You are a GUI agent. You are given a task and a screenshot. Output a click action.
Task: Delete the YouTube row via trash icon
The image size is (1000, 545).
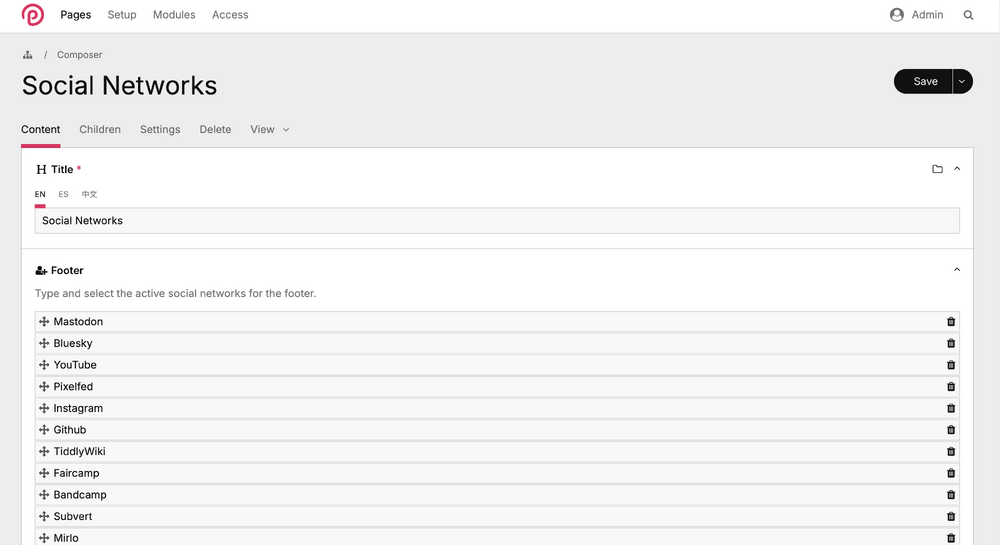pos(951,365)
